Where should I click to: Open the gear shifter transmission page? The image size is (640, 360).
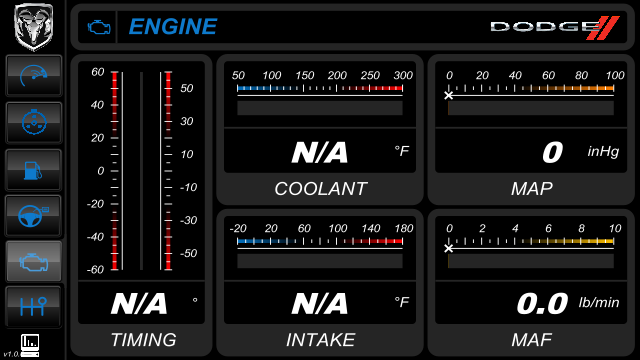pos(33,307)
